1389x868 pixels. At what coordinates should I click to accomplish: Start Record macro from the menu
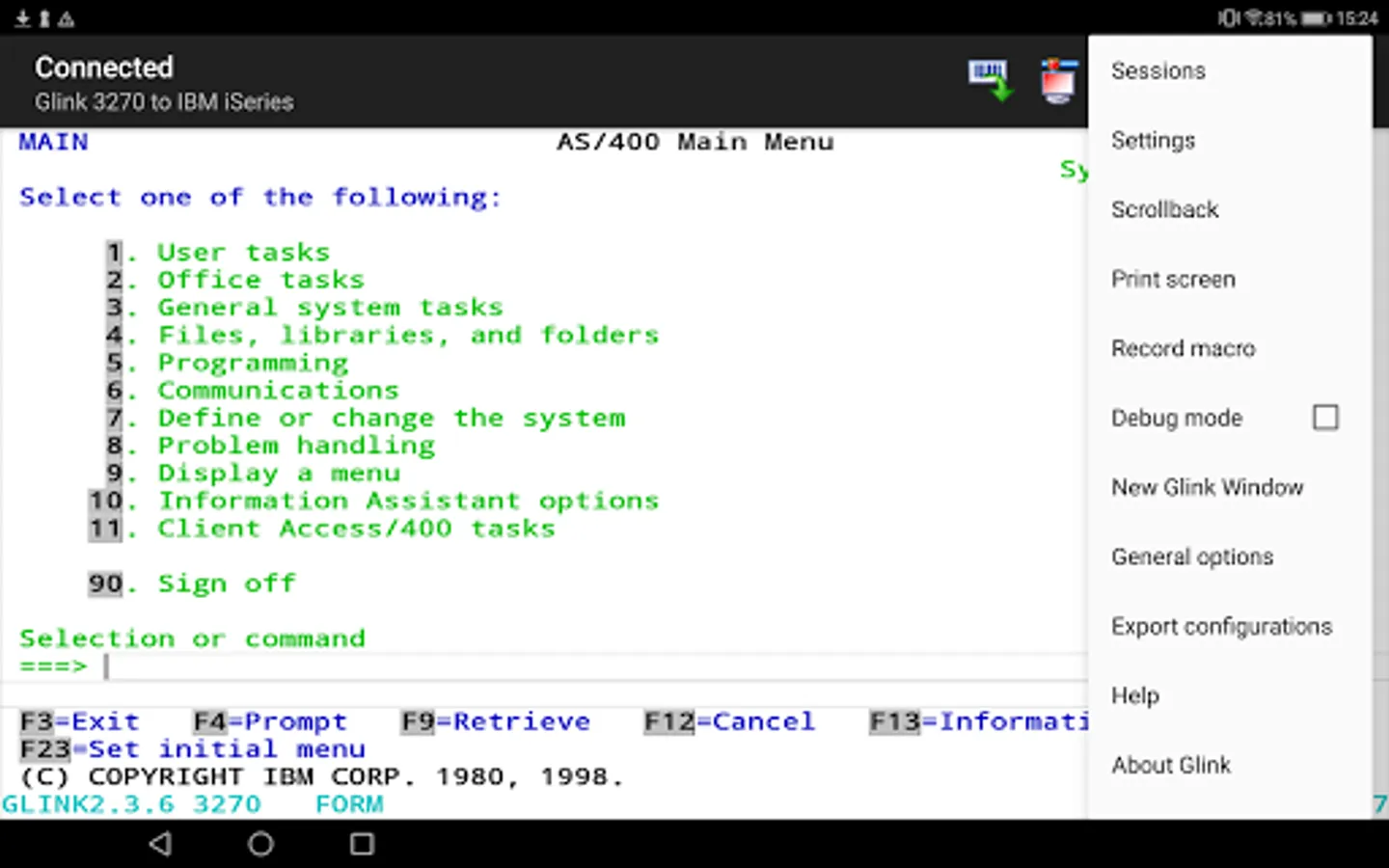(1230, 348)
